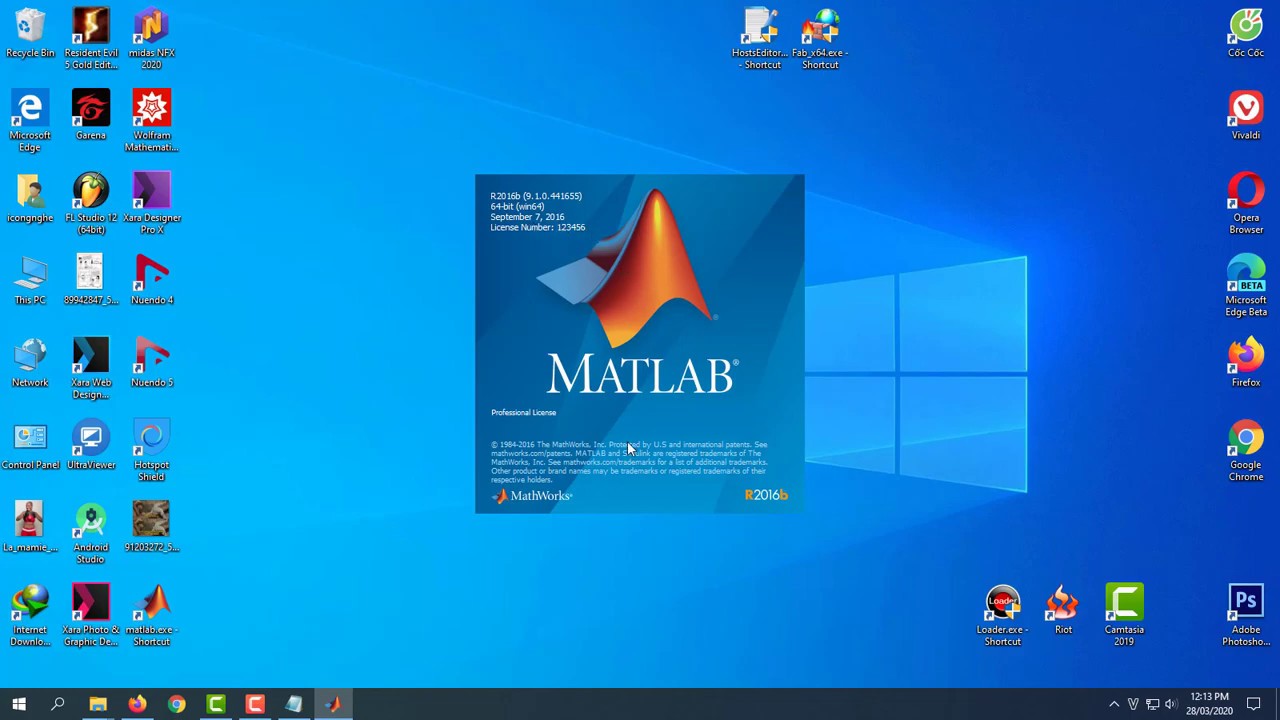This screenshot has width=1280, height=720.
Task: Open taskbar search magnifier
Action: click(58, 704)
